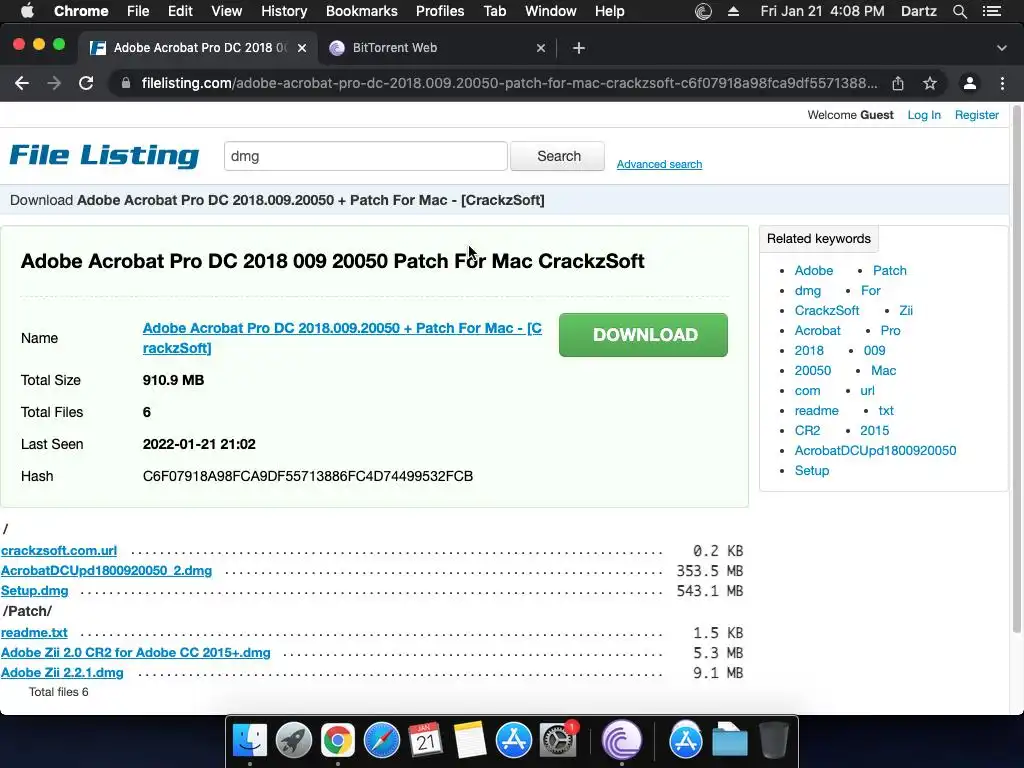The height and width of the screenshot is (768, 1024).
Task: Open the Downloads folder in dock
Action: pyautogui.click(x=729, y=741)
